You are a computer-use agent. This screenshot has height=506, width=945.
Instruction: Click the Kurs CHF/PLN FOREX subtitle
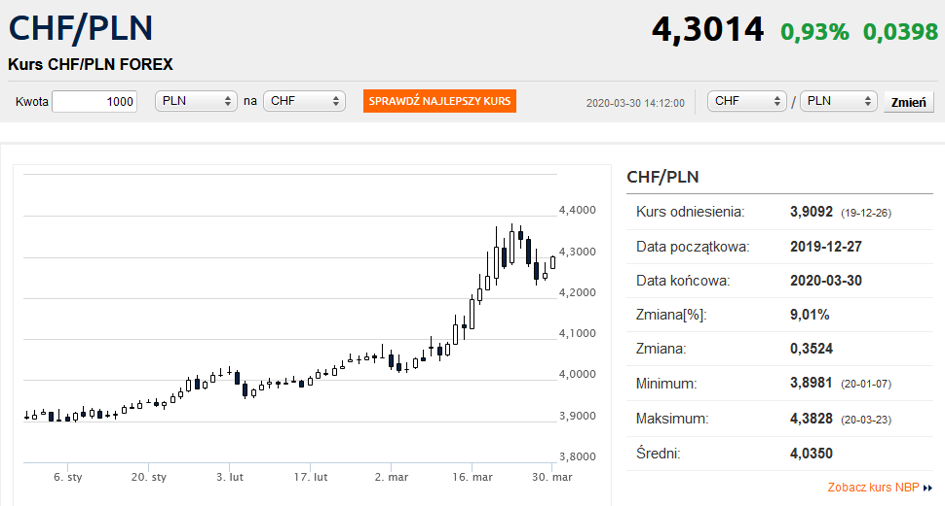click(90, 64)
